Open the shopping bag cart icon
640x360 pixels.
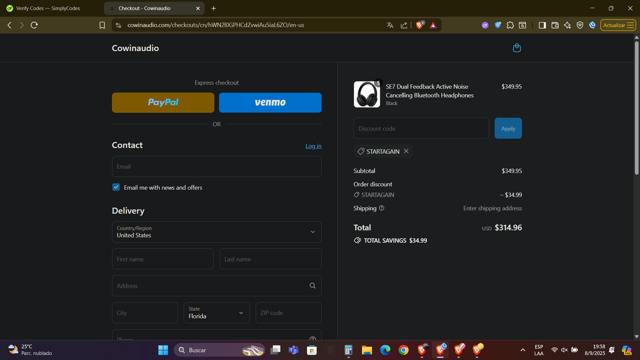click(517, 48)
